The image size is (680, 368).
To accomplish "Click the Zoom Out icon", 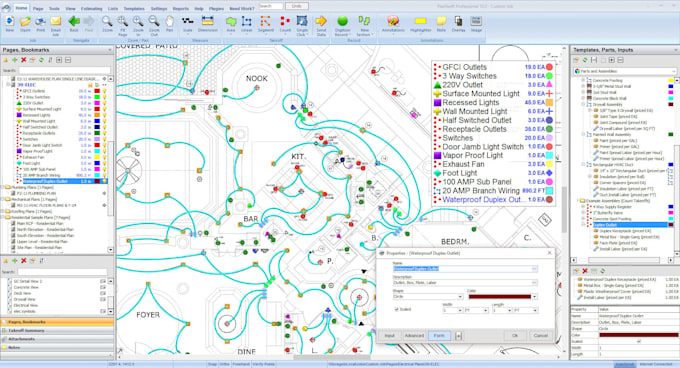I will (x=154, y=21).
